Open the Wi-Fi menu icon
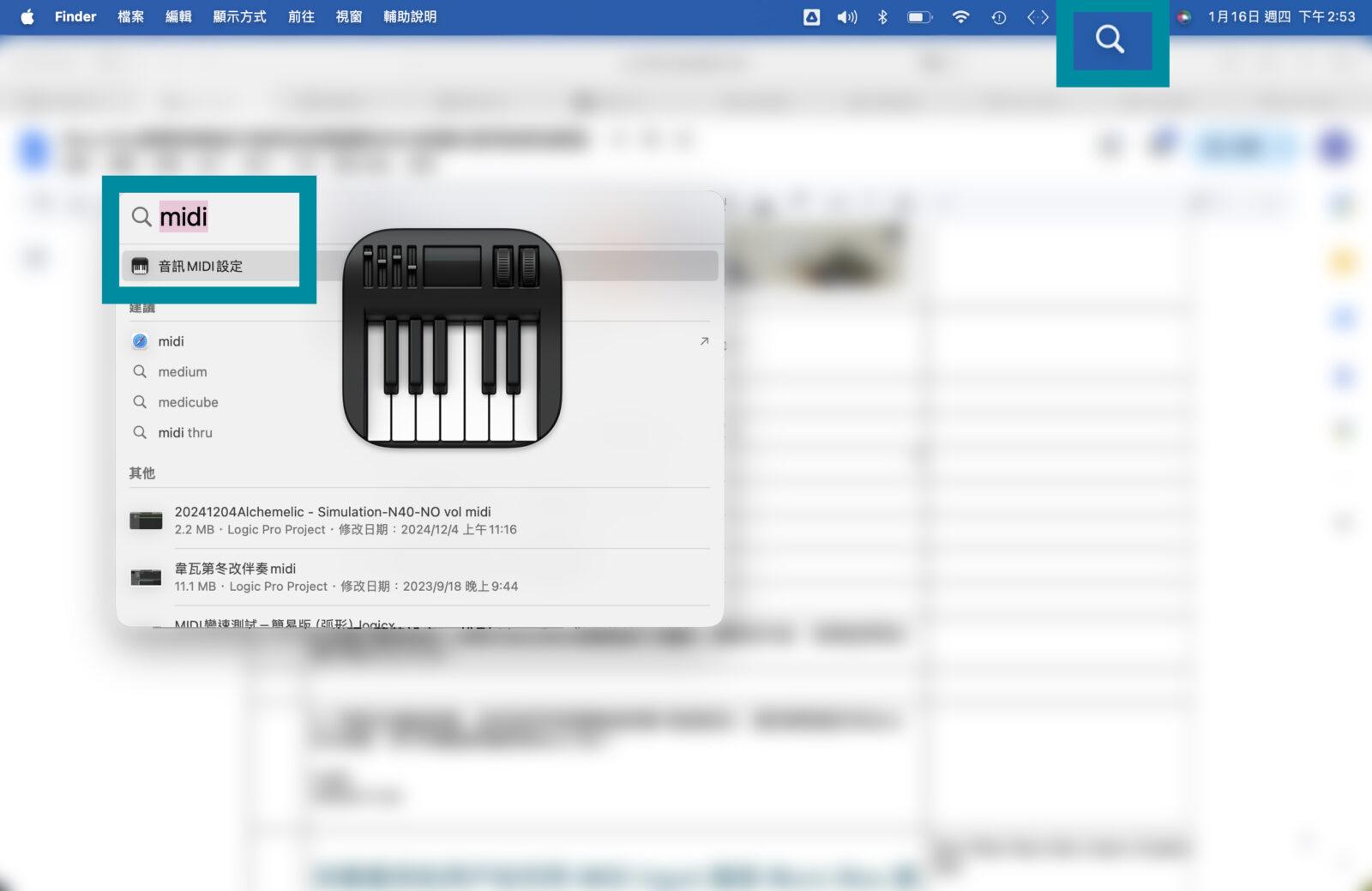This screenshot has height=891, width=1372. click(960, 17)
